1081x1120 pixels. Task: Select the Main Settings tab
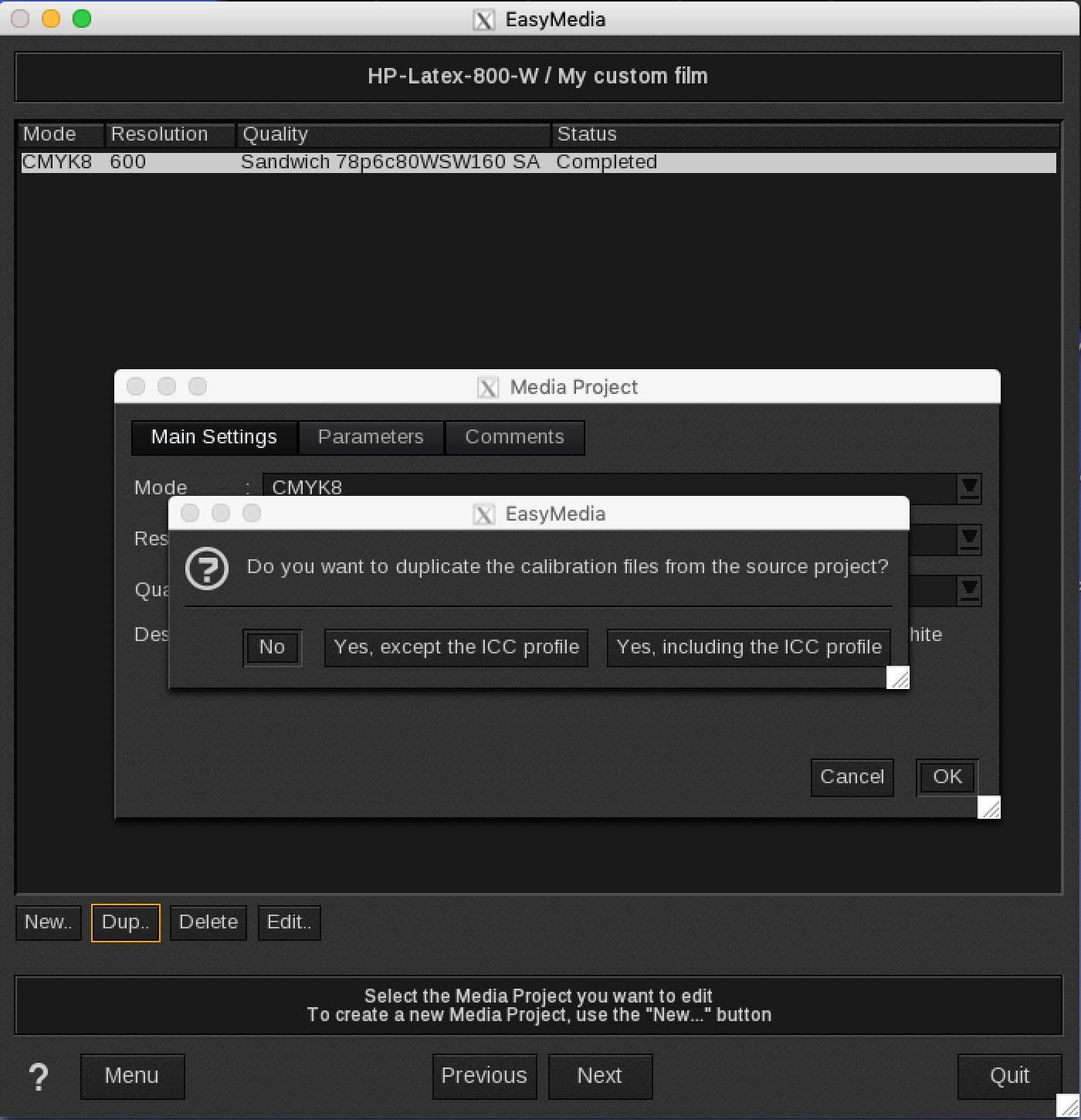(214, 437)
